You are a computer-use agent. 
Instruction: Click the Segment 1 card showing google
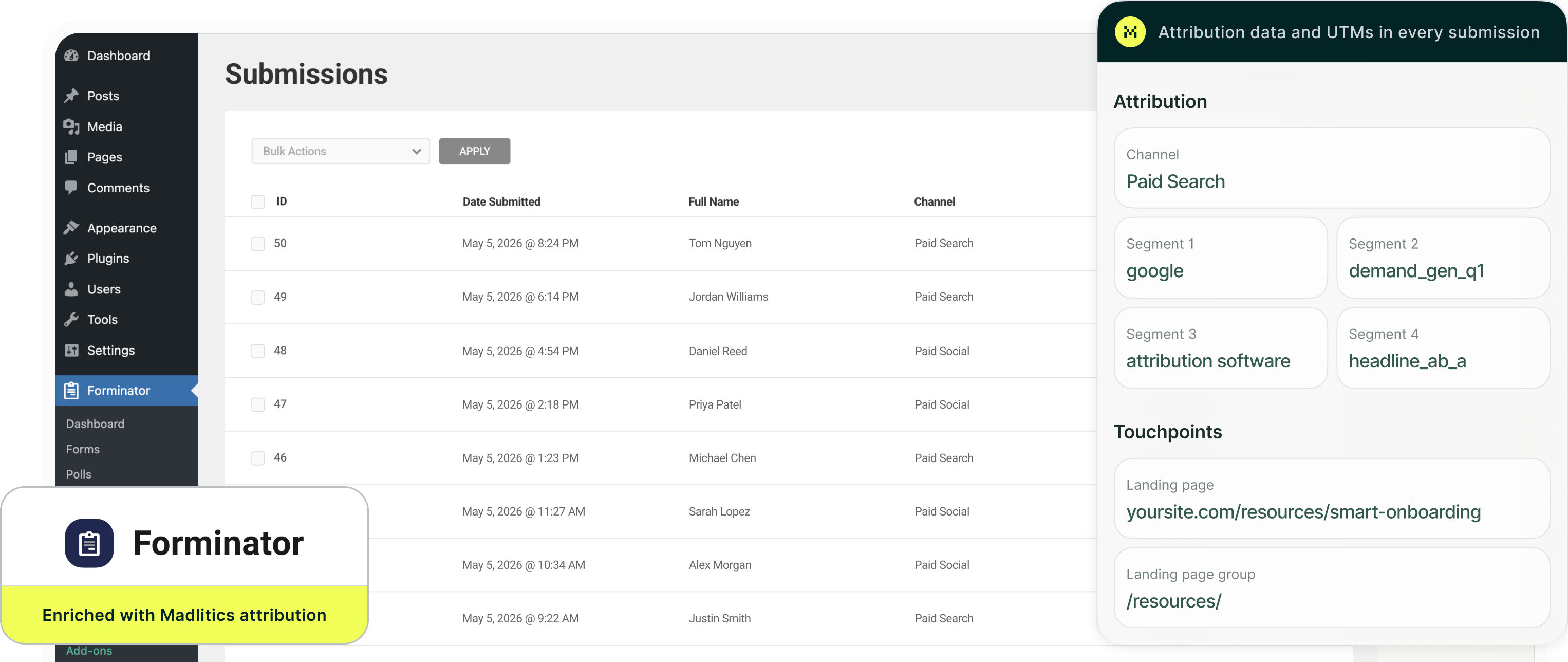1220,258
